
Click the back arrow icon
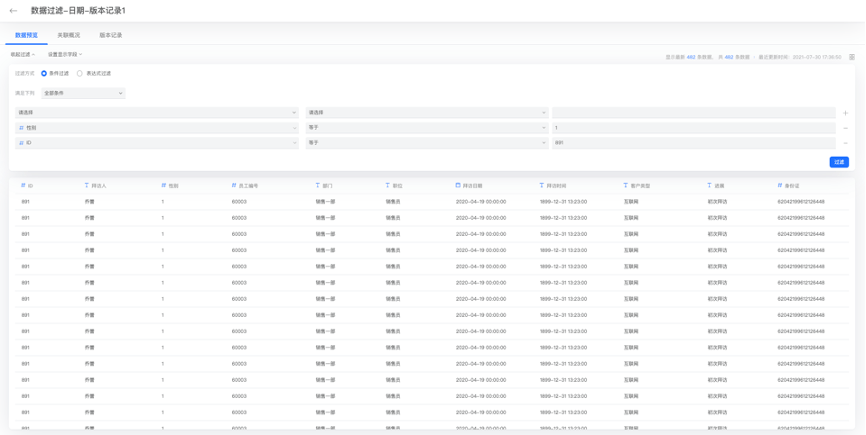tap(13, 11)
